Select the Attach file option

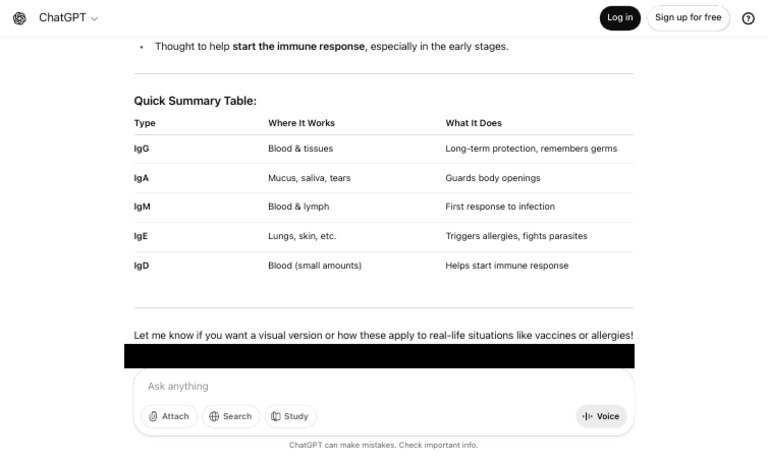(169, 416)
